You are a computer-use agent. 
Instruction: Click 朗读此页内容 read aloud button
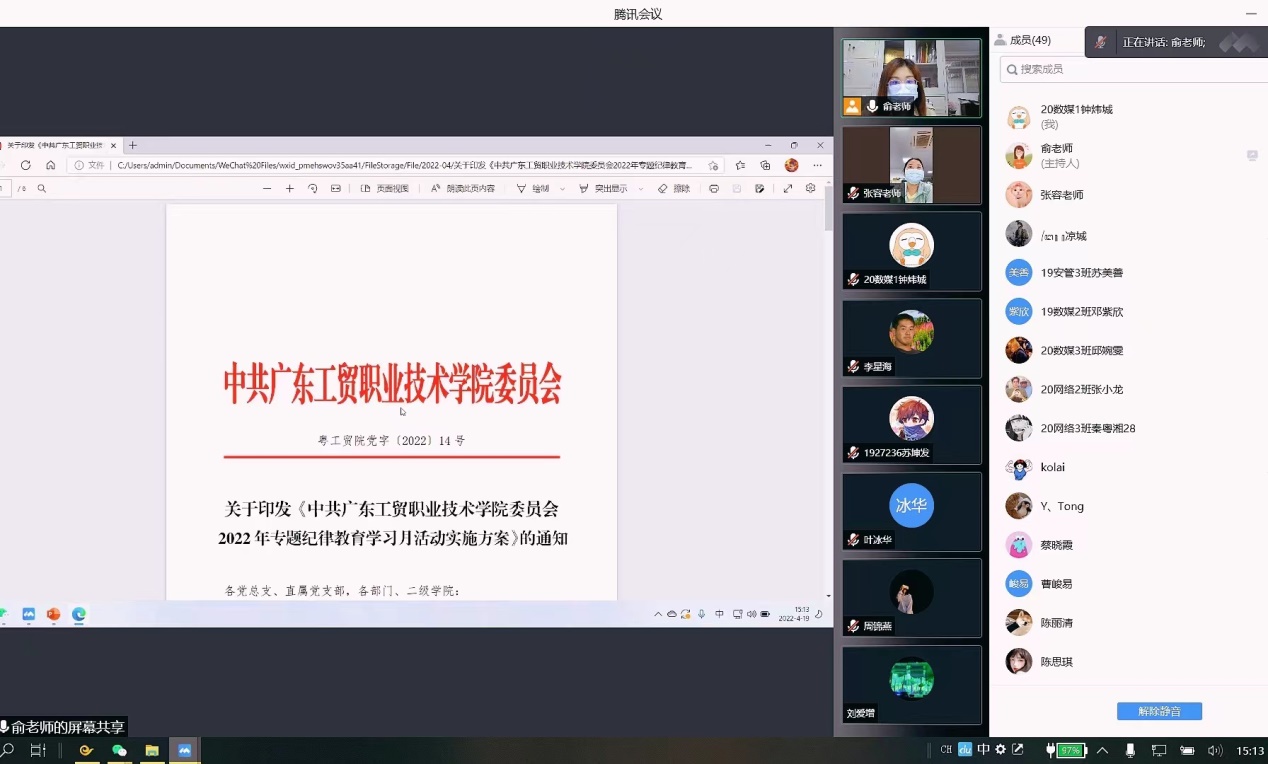(463, 188)
